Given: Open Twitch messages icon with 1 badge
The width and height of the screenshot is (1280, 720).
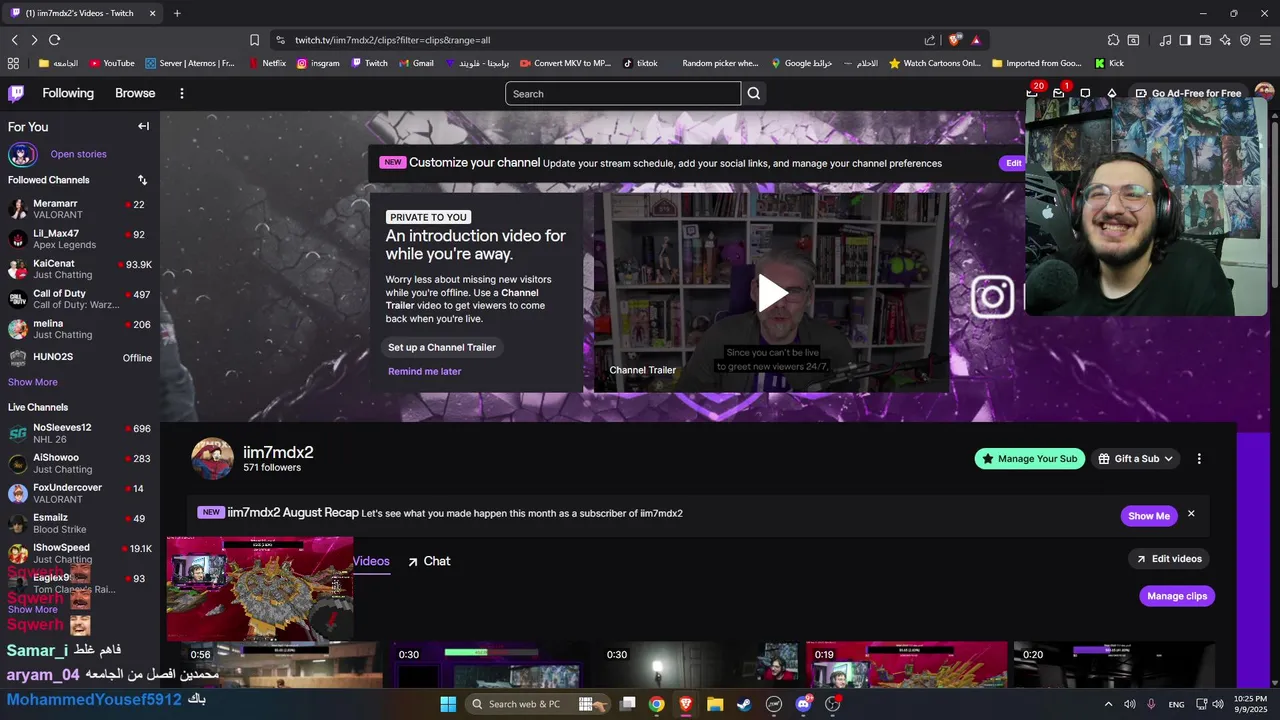Looking at the screenshot, I should 1059,93.
